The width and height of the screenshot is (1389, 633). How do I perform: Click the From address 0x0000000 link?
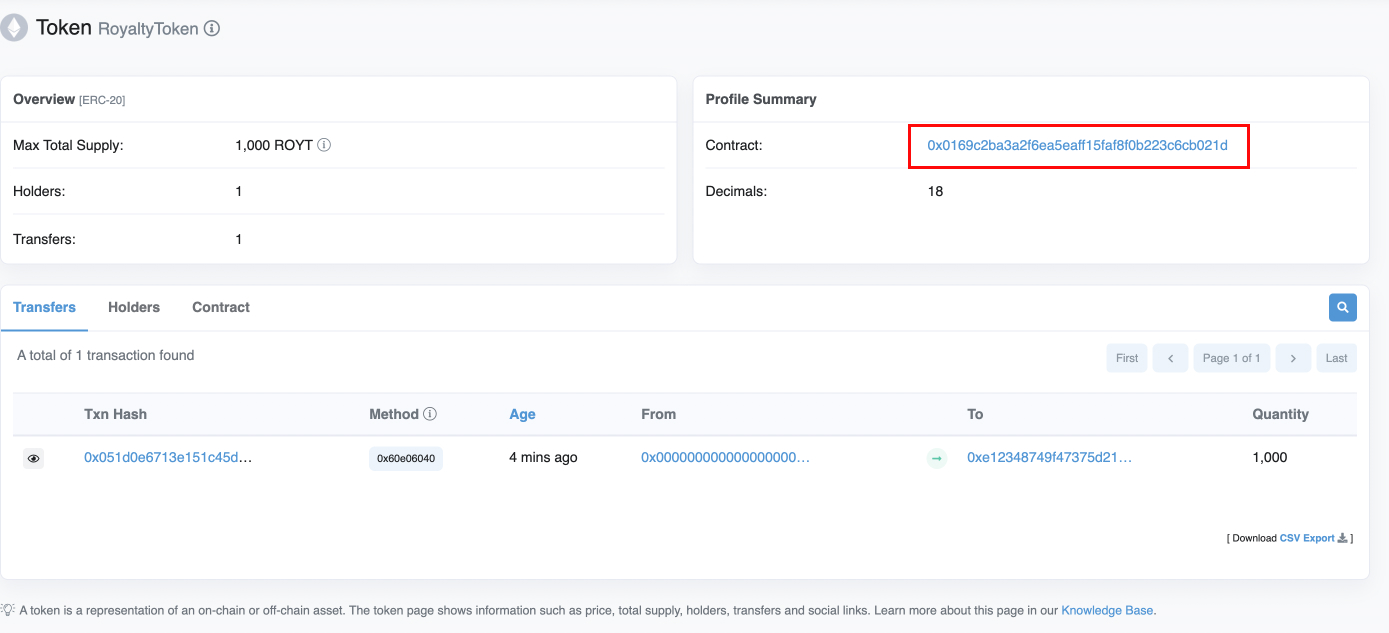pos(725,457)
